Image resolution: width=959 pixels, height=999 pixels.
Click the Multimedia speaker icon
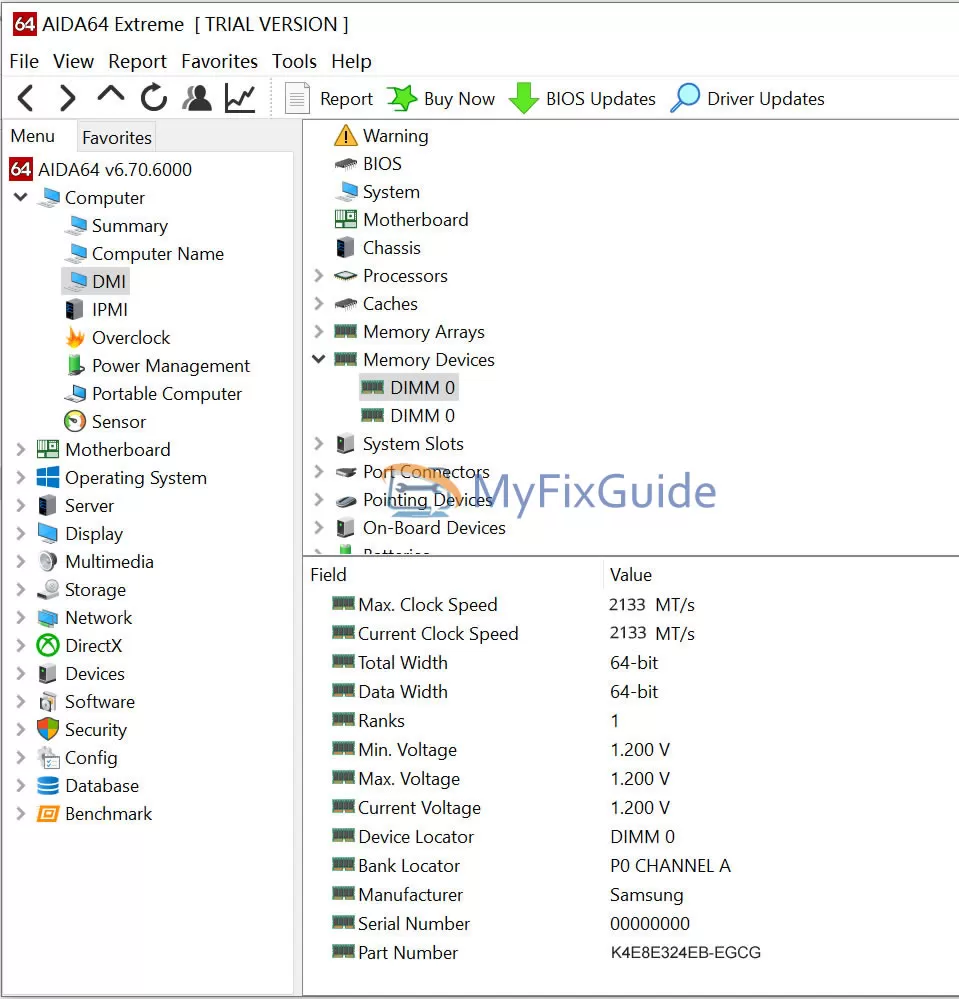click(48, 561)
